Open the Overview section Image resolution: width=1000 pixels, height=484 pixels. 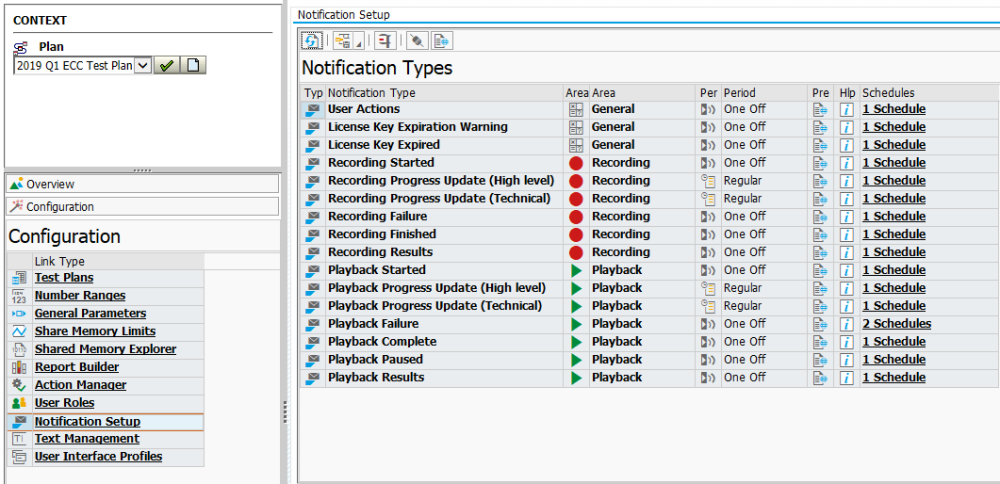[x=50, y=185]
